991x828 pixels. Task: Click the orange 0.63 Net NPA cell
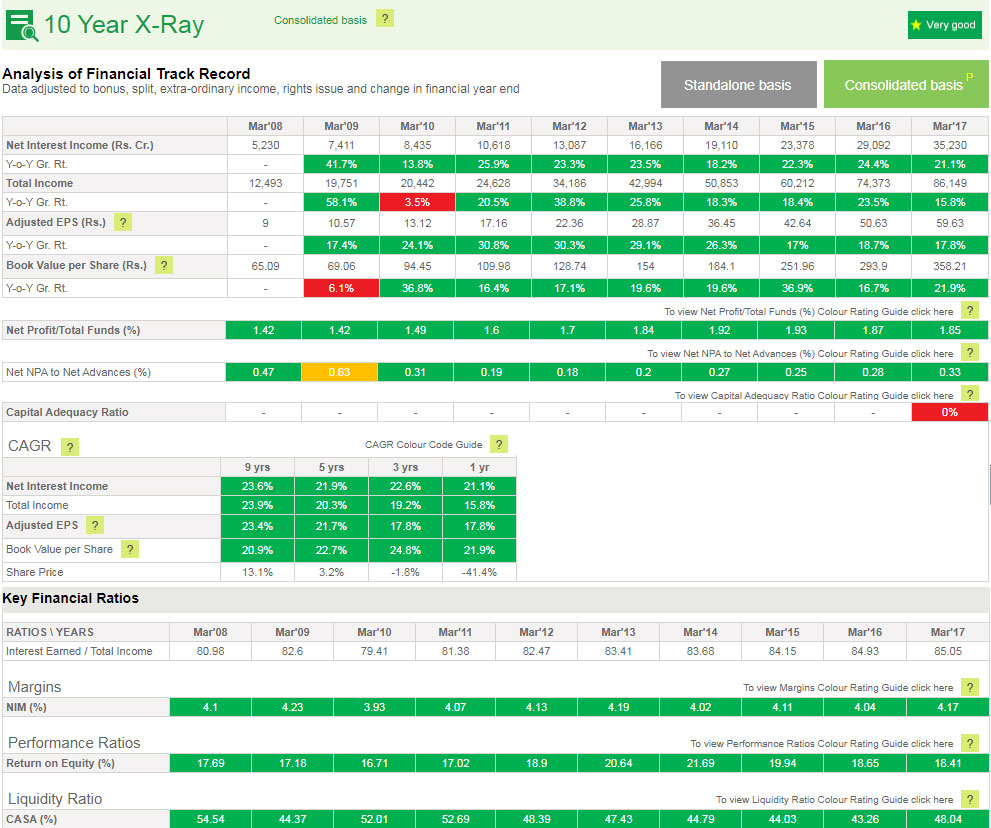339,372
